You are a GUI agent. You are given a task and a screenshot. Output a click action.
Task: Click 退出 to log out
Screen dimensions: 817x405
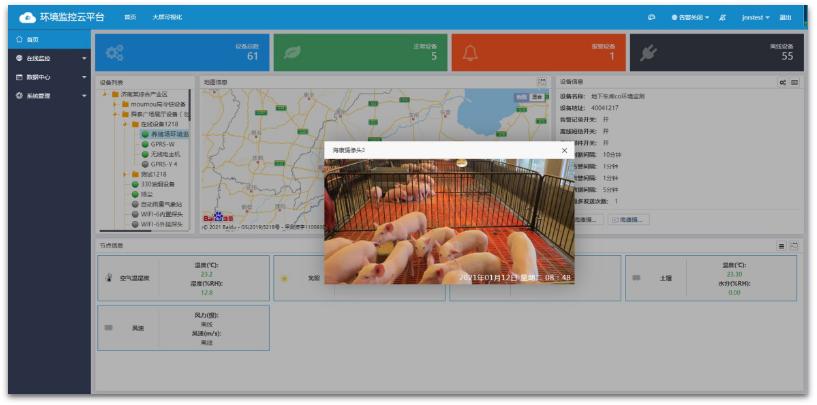click(x=785, y=18)
